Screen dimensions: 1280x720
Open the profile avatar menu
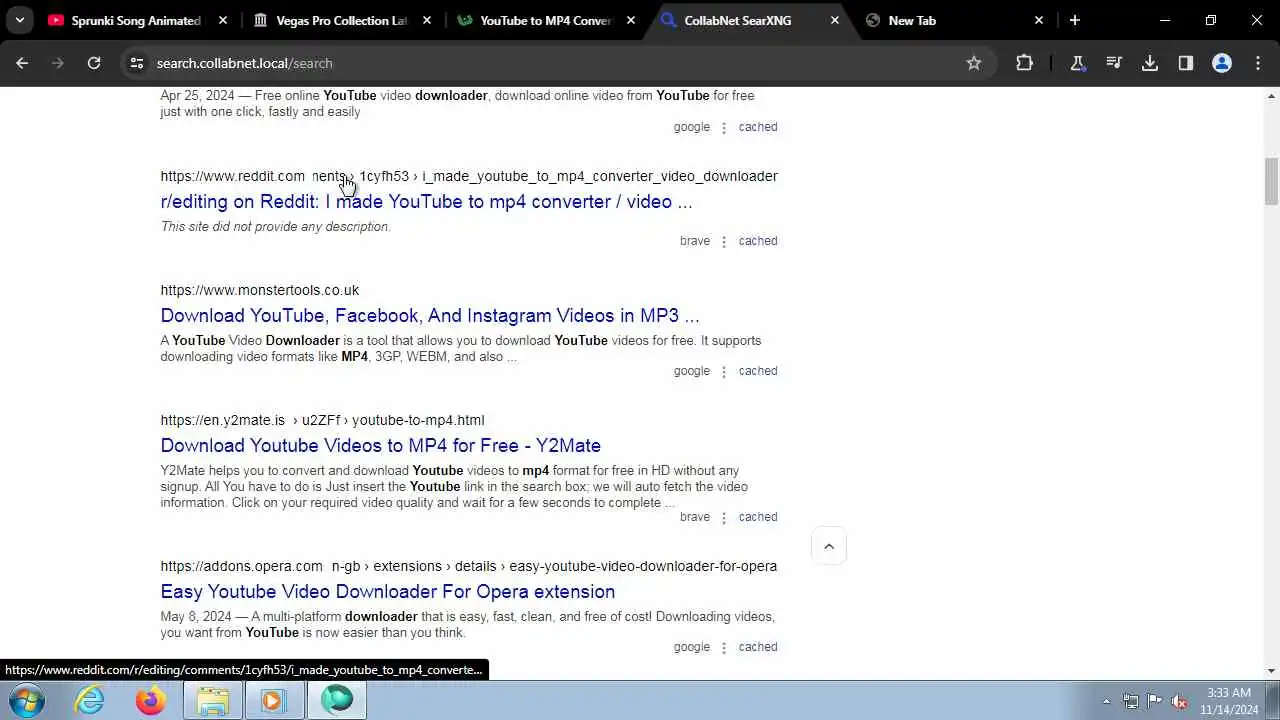pos(1222,63)
